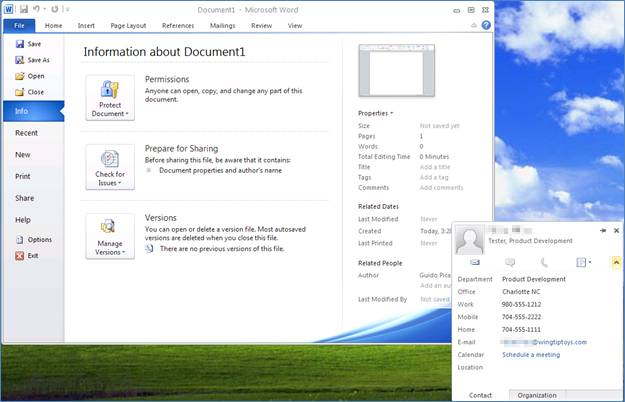Select the Contact tab in contact card
The width and height of the screenshot is (625, 402).
pos(480,395)
